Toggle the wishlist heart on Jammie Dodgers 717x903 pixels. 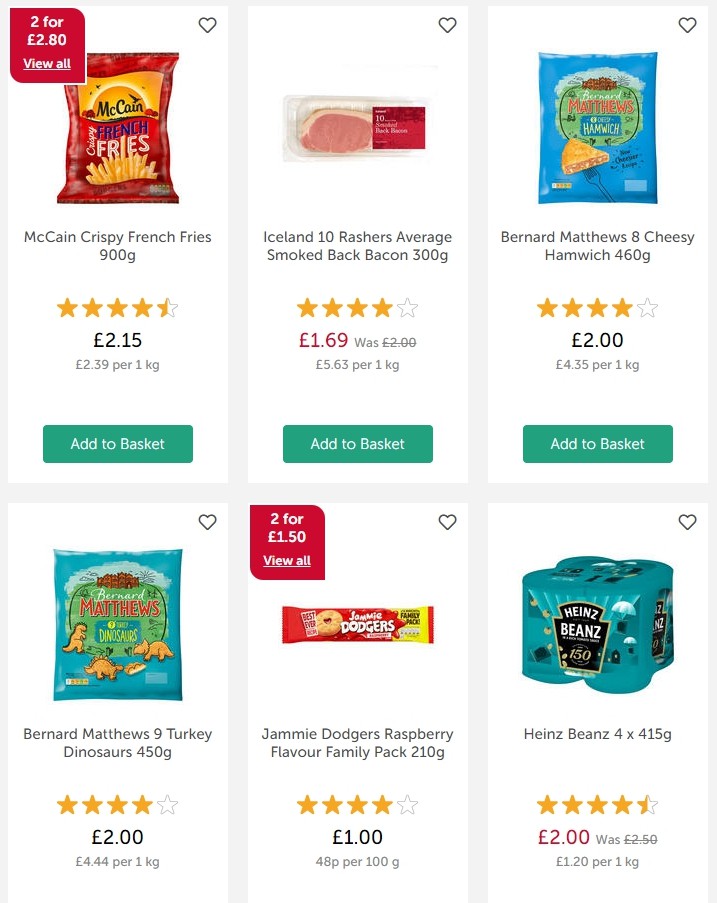click(x=447, y=522)
